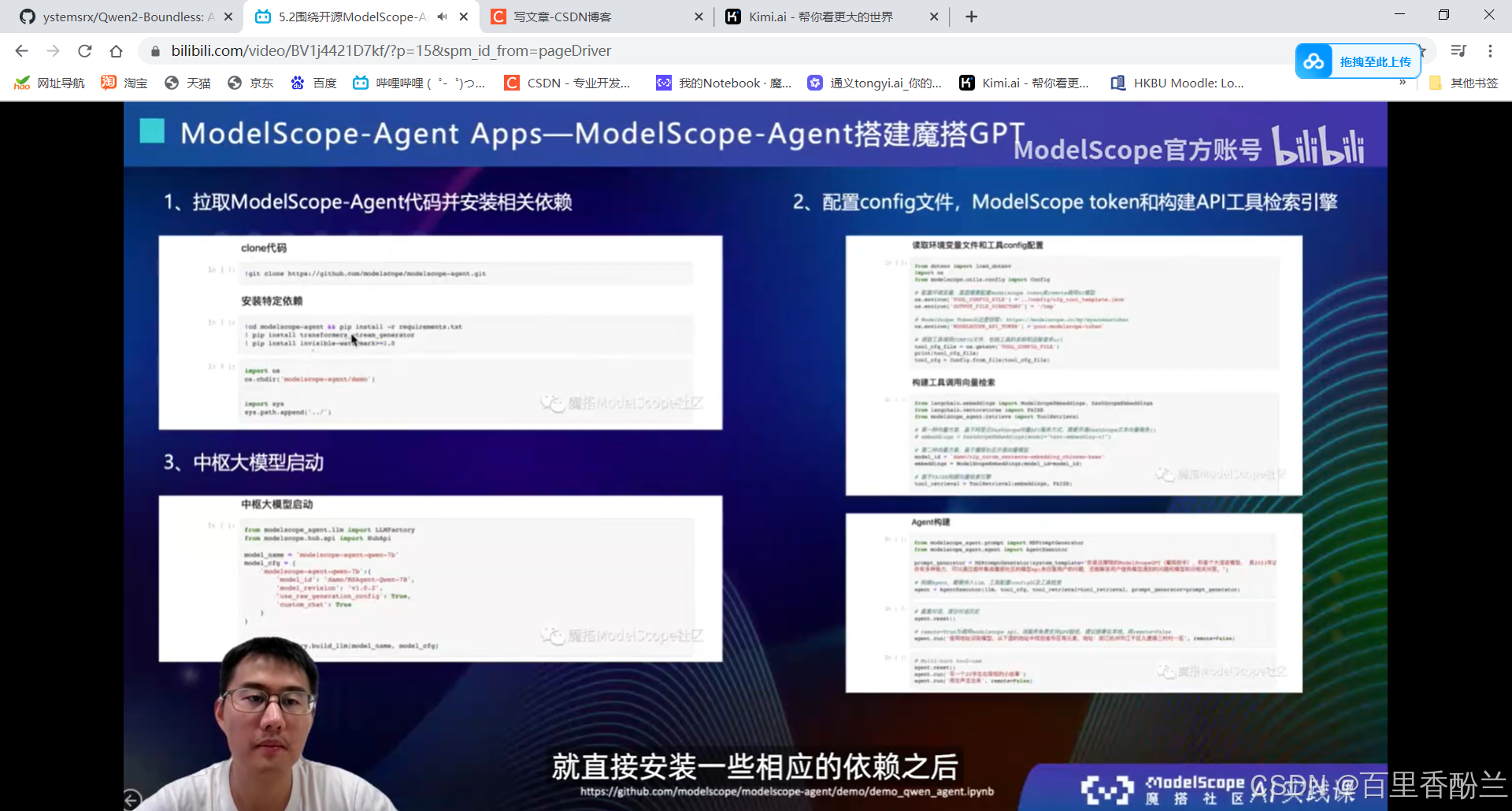Open the Kimi.ai bookmark in bookmarks bar
Viewport: 1512px width, 811px height.
pyautogui.click(x=1025, y=83)
